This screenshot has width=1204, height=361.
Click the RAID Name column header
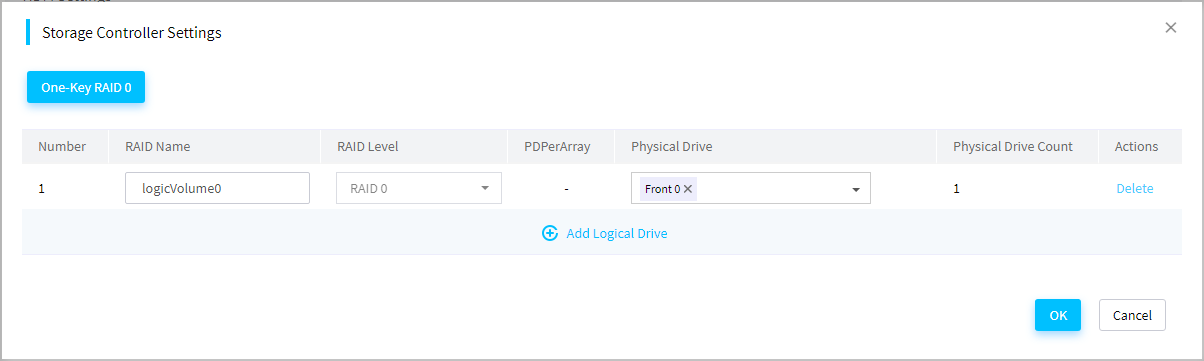[158, 146]
